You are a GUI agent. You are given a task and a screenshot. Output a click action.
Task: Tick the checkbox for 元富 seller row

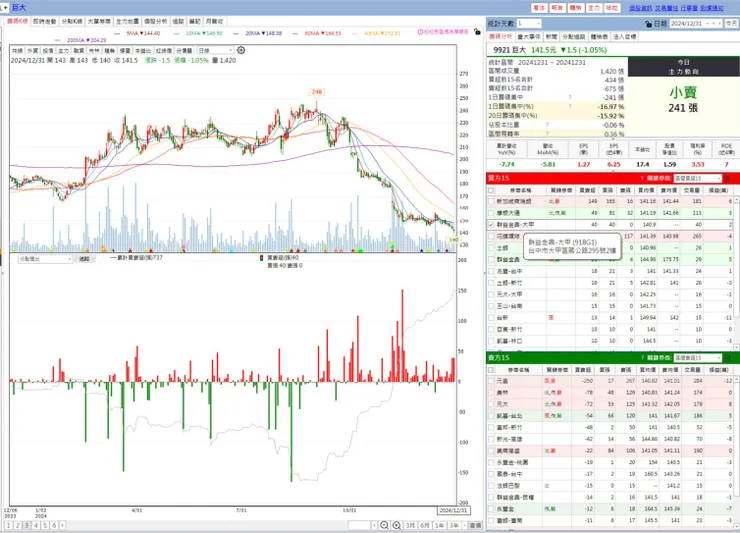[x=491, y=381]
